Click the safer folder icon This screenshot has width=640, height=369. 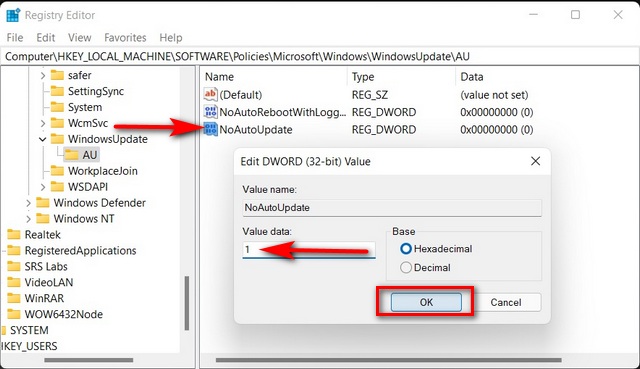click(x=57, y=75)
